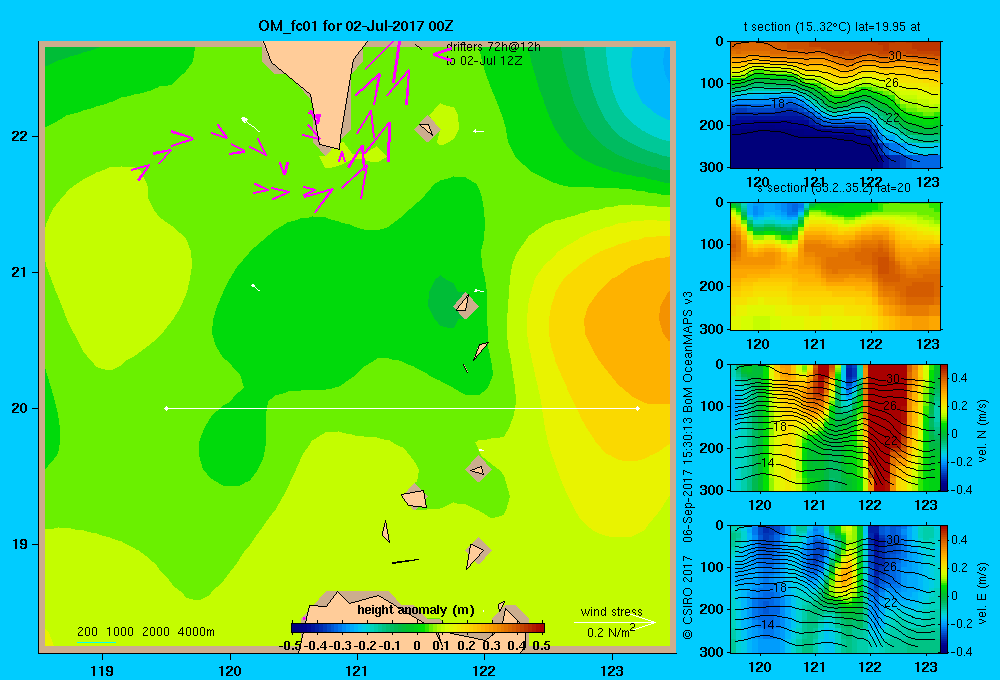Viewport: 1000px width, 680px height.
Task: Click latitude label 21 on main map
Action: pos(20,272)
